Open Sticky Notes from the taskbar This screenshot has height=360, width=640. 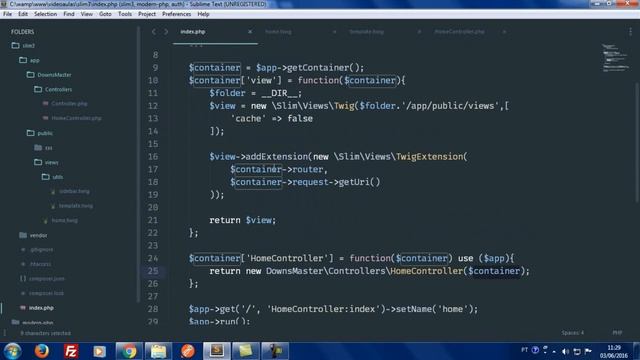pos(245,351)
